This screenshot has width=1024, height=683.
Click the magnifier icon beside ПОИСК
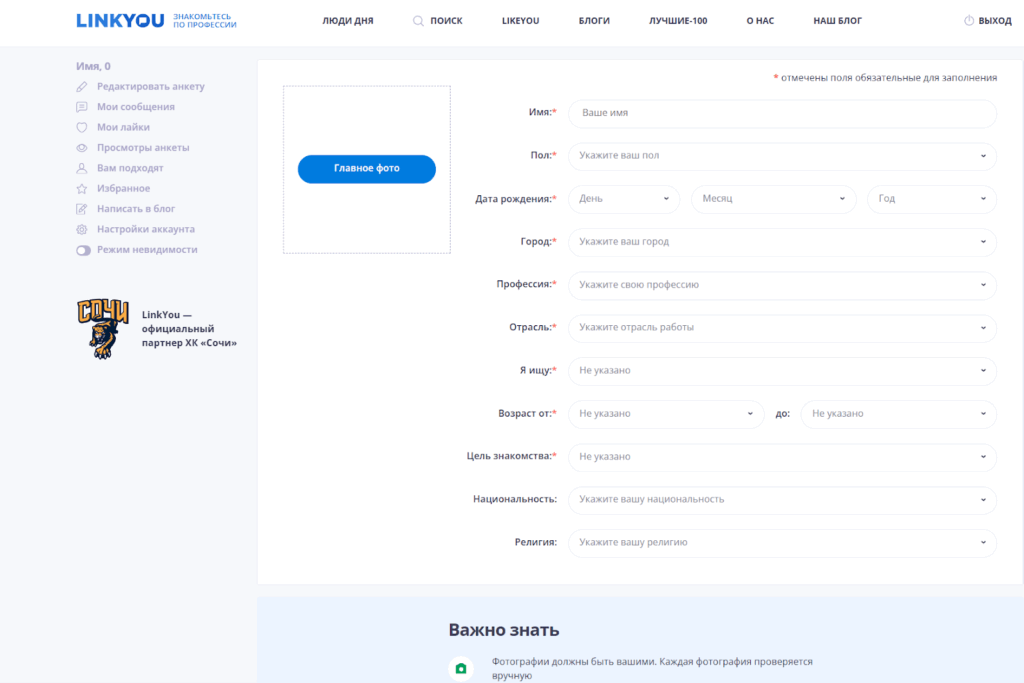pyautogui.click(x=418, y=21)
